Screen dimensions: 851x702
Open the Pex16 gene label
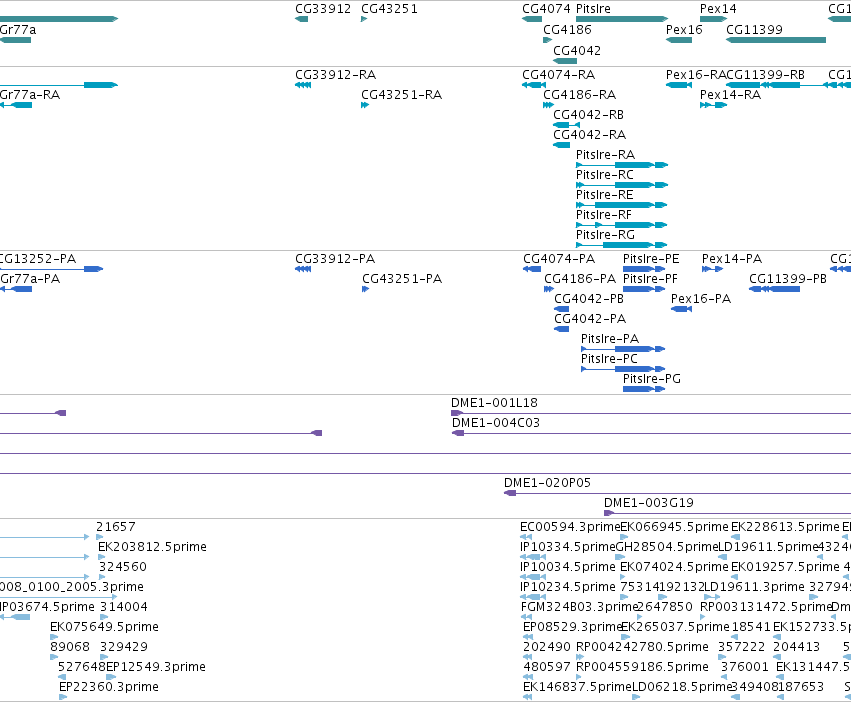684,30
